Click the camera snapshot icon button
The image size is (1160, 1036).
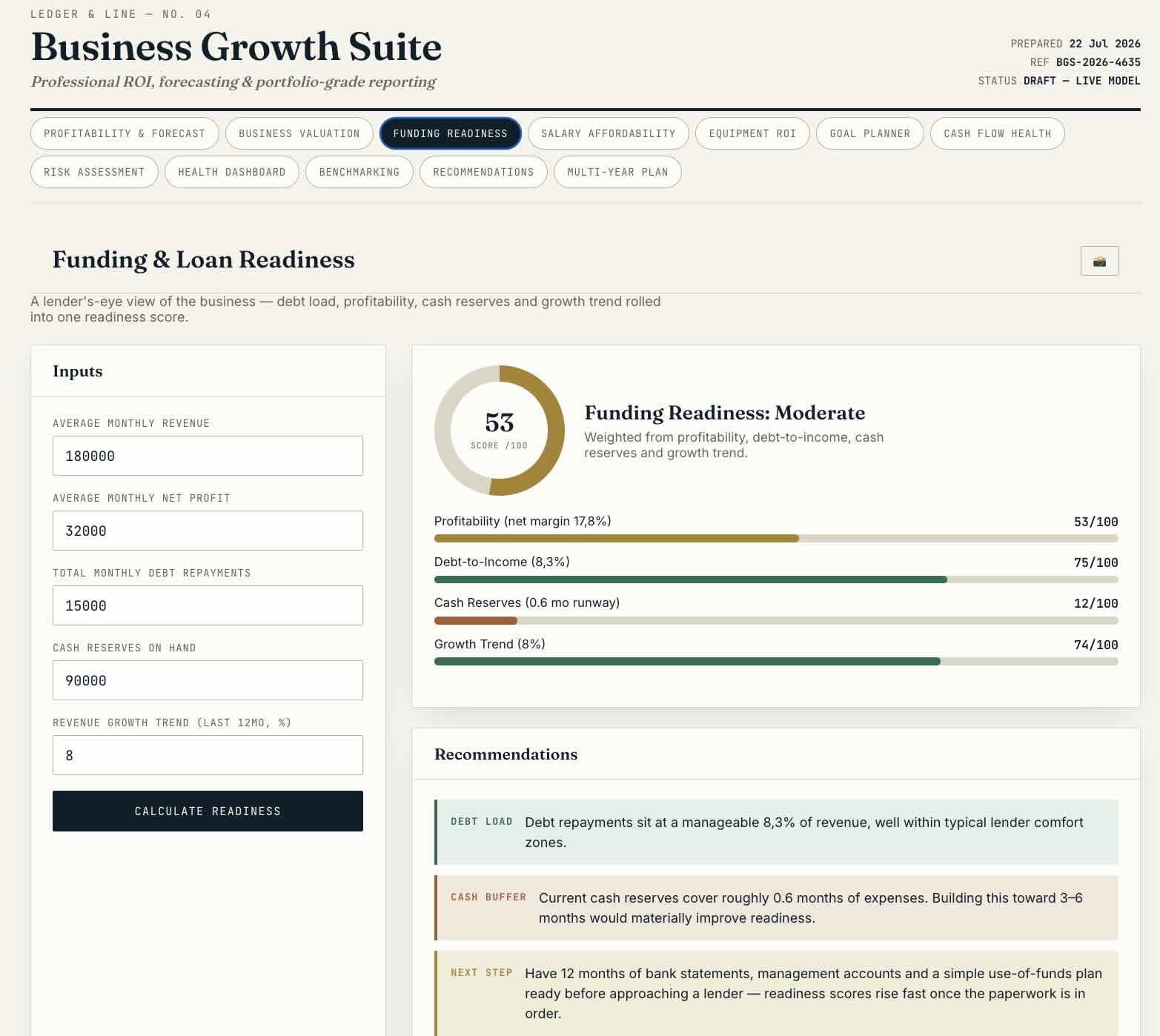1099,261
